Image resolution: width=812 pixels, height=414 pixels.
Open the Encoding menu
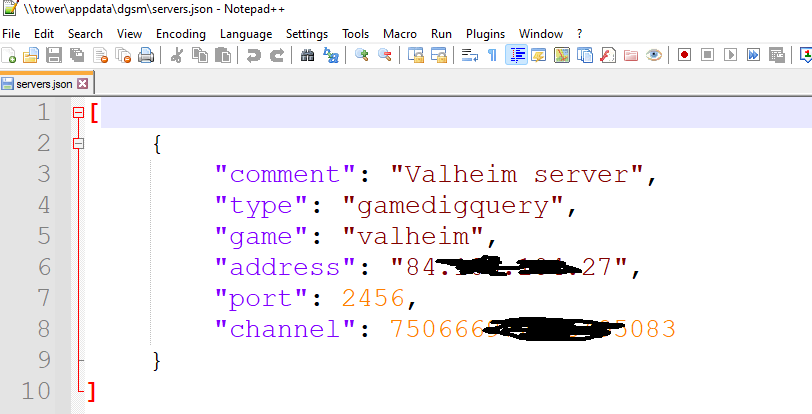pyautogui.click(x=181, y=34)
